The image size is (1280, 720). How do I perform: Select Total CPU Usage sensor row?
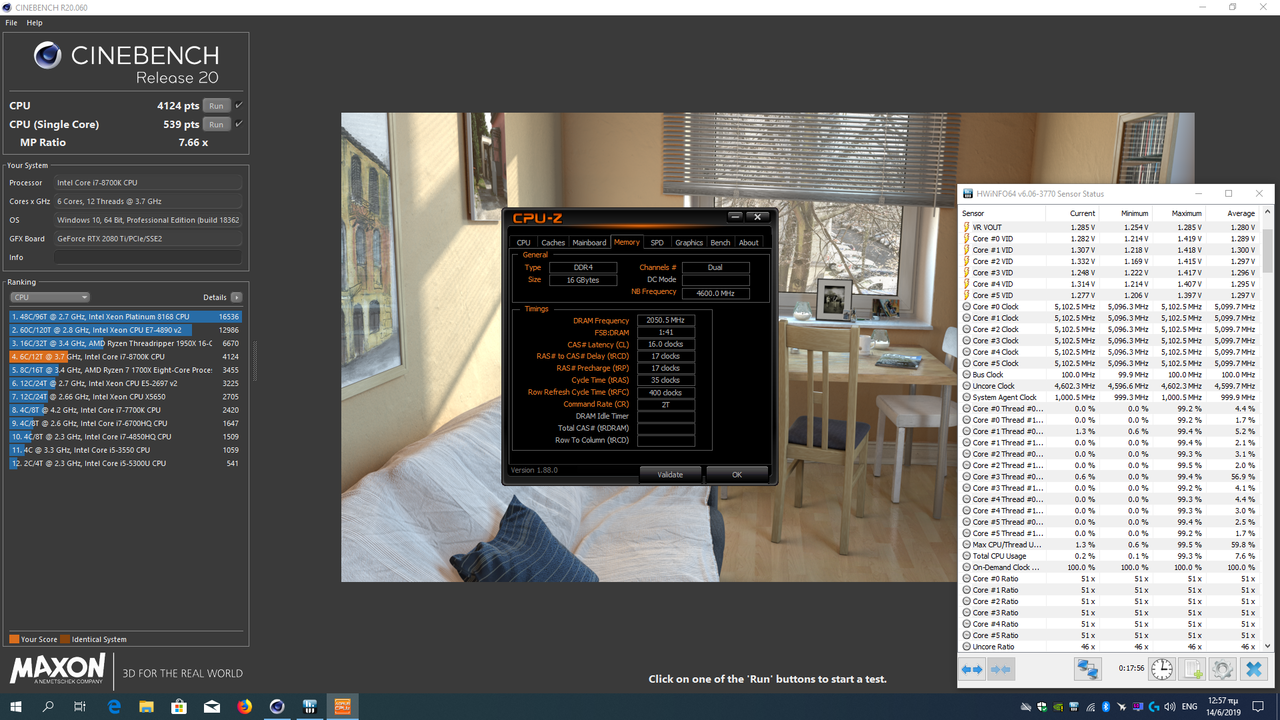coord(1110,556)
